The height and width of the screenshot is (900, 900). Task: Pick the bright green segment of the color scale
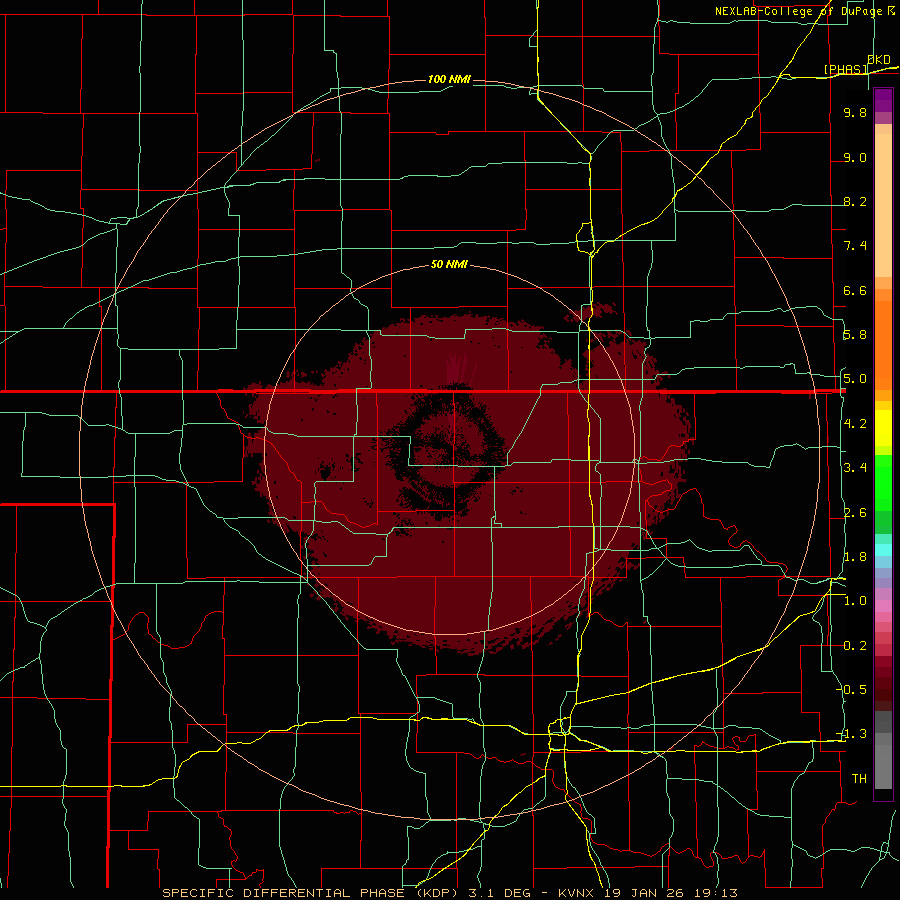883,482
